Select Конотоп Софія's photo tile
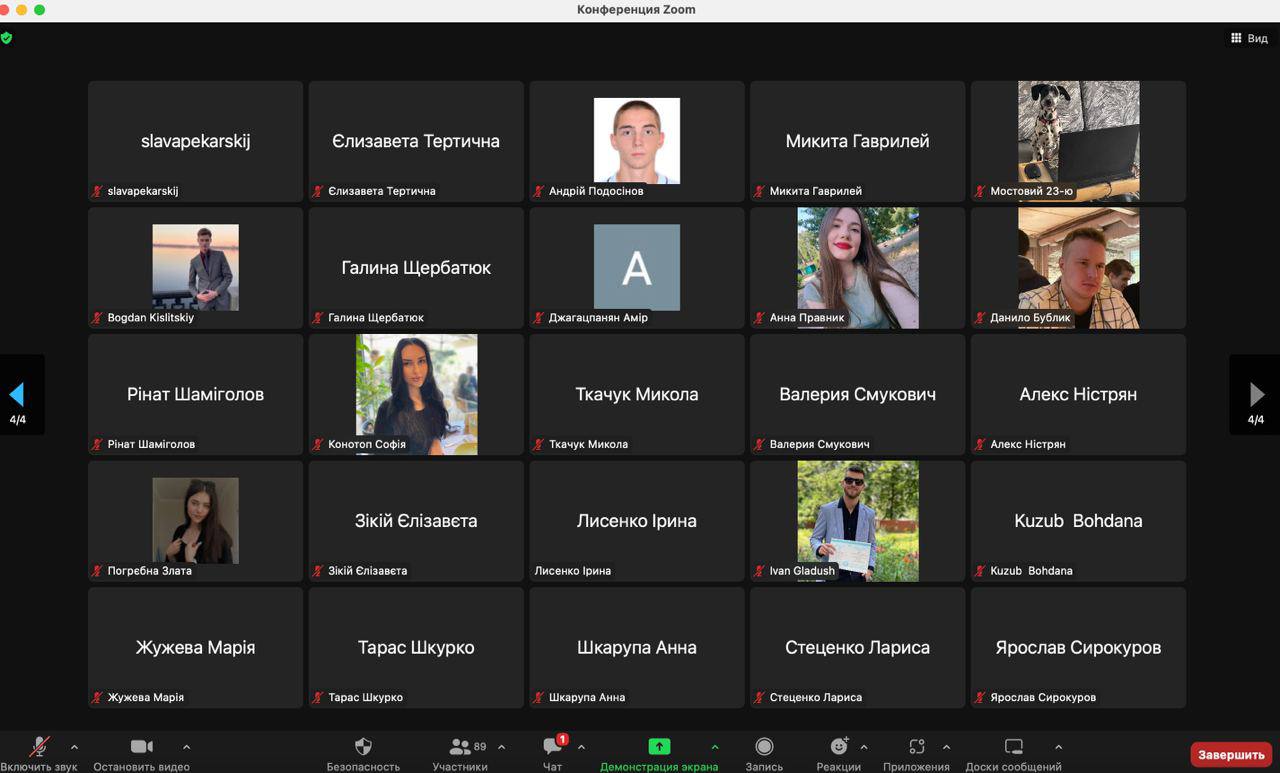 point(416,394)
